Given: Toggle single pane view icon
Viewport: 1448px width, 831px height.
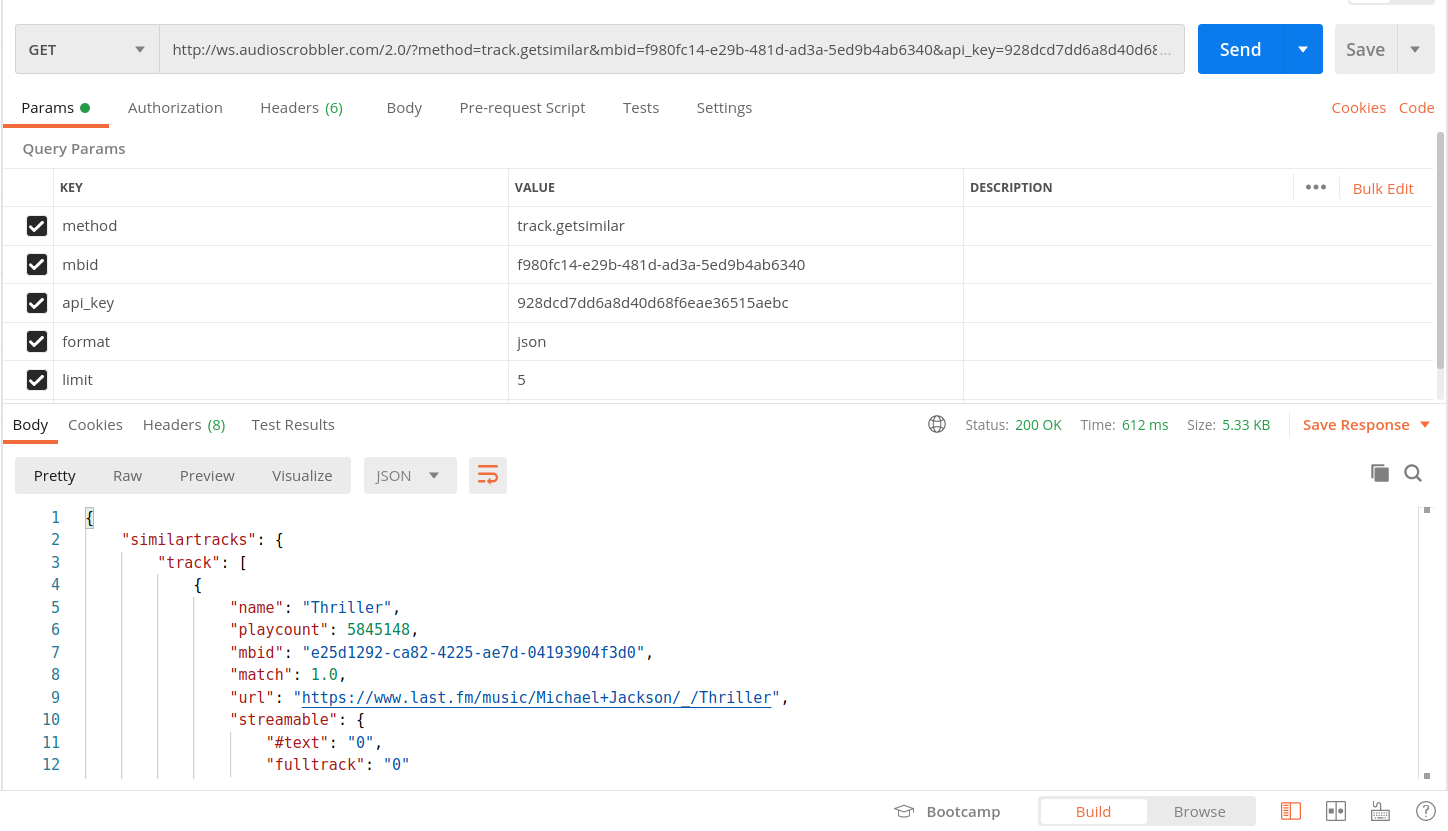Looking at the screenshot, I should [1291, 811].
